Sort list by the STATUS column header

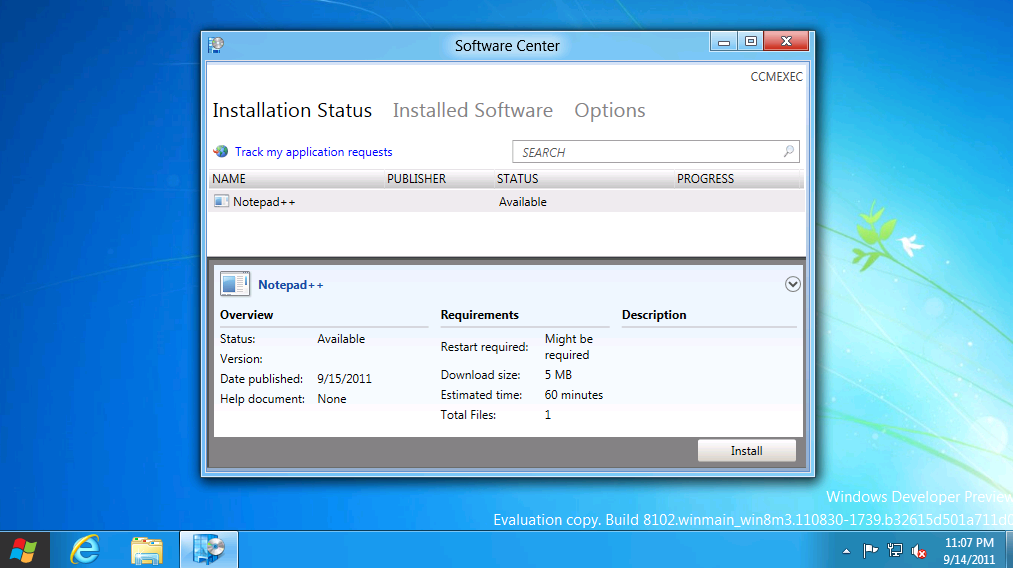point(517,179)
